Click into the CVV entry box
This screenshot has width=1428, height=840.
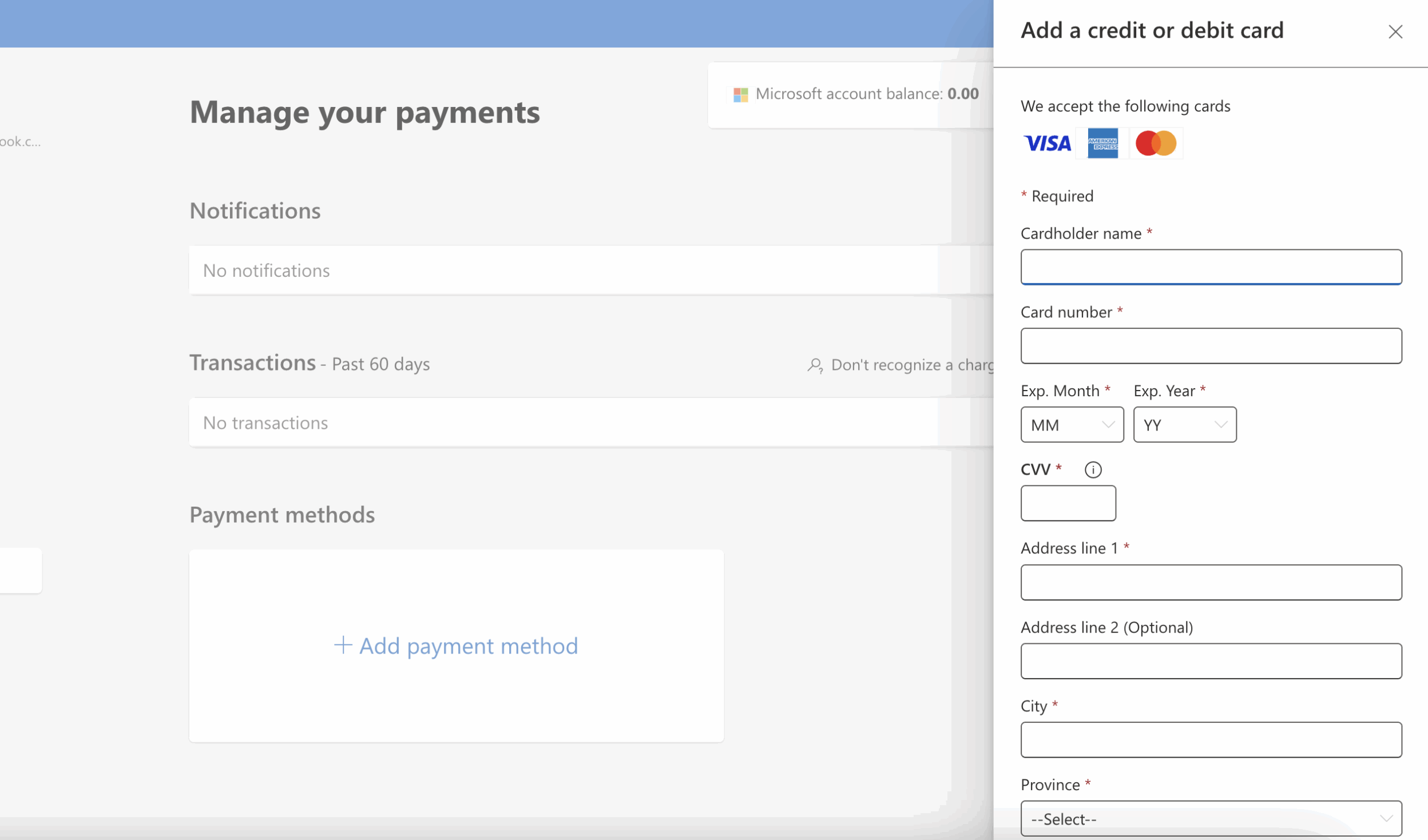click(1067, 503)
